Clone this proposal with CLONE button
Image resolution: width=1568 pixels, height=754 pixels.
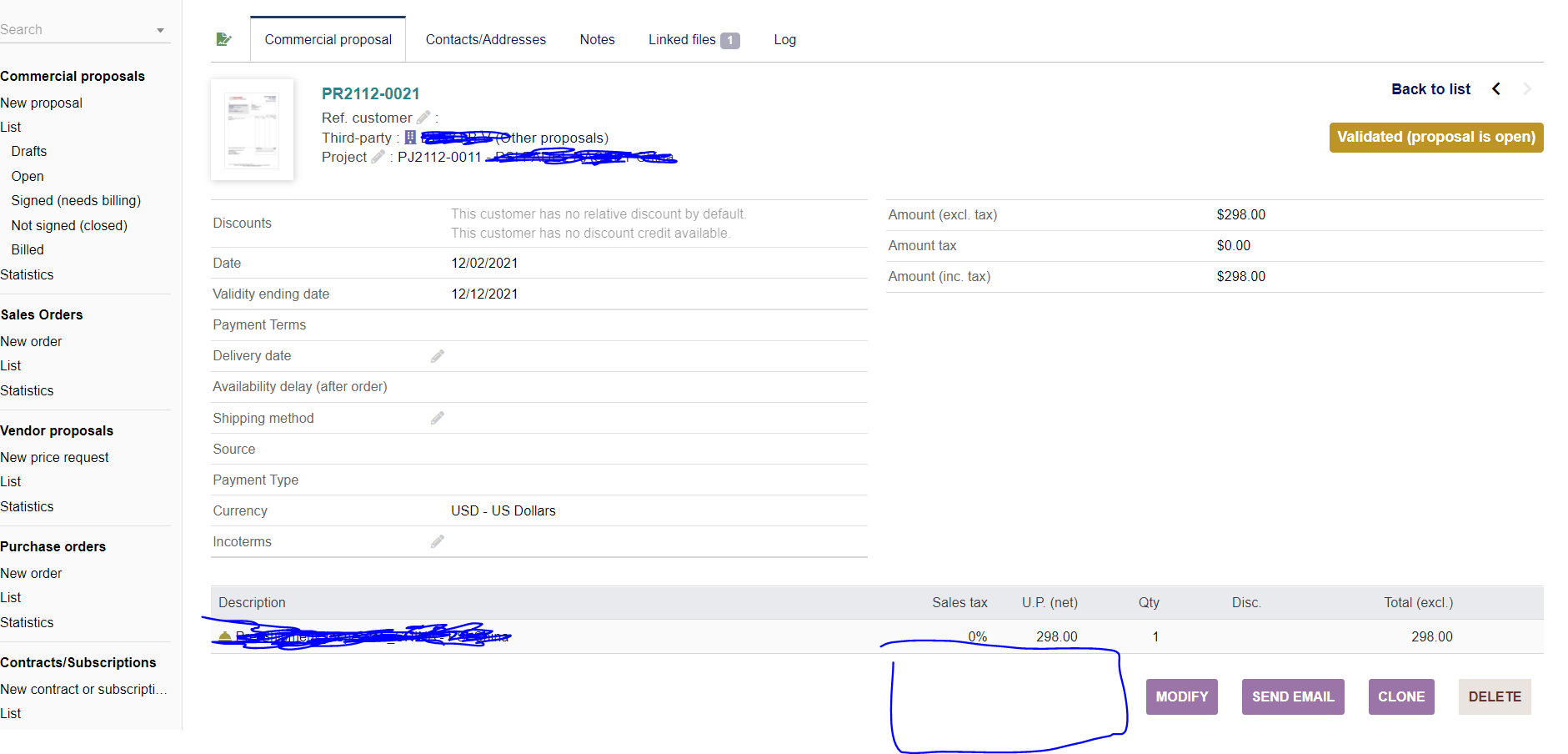point(1400,696)
